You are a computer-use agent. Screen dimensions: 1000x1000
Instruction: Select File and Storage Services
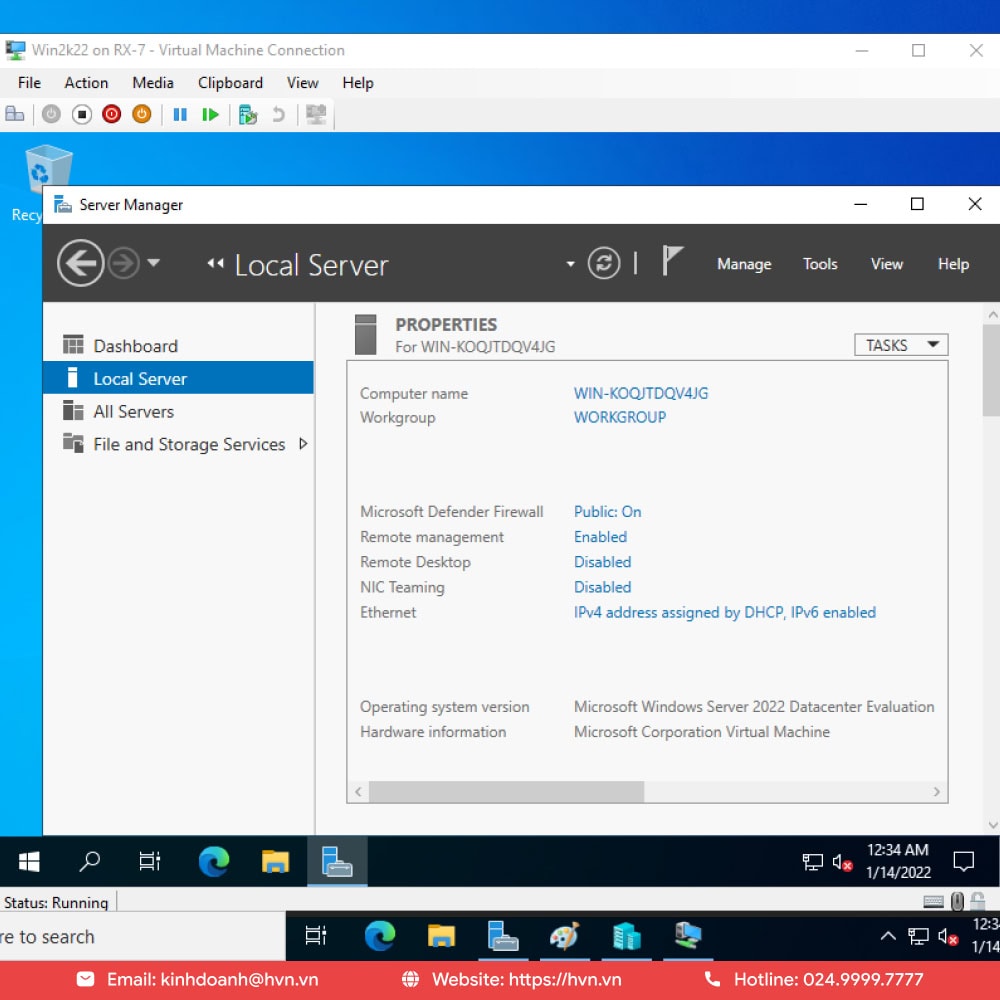[x=178, y=444]
